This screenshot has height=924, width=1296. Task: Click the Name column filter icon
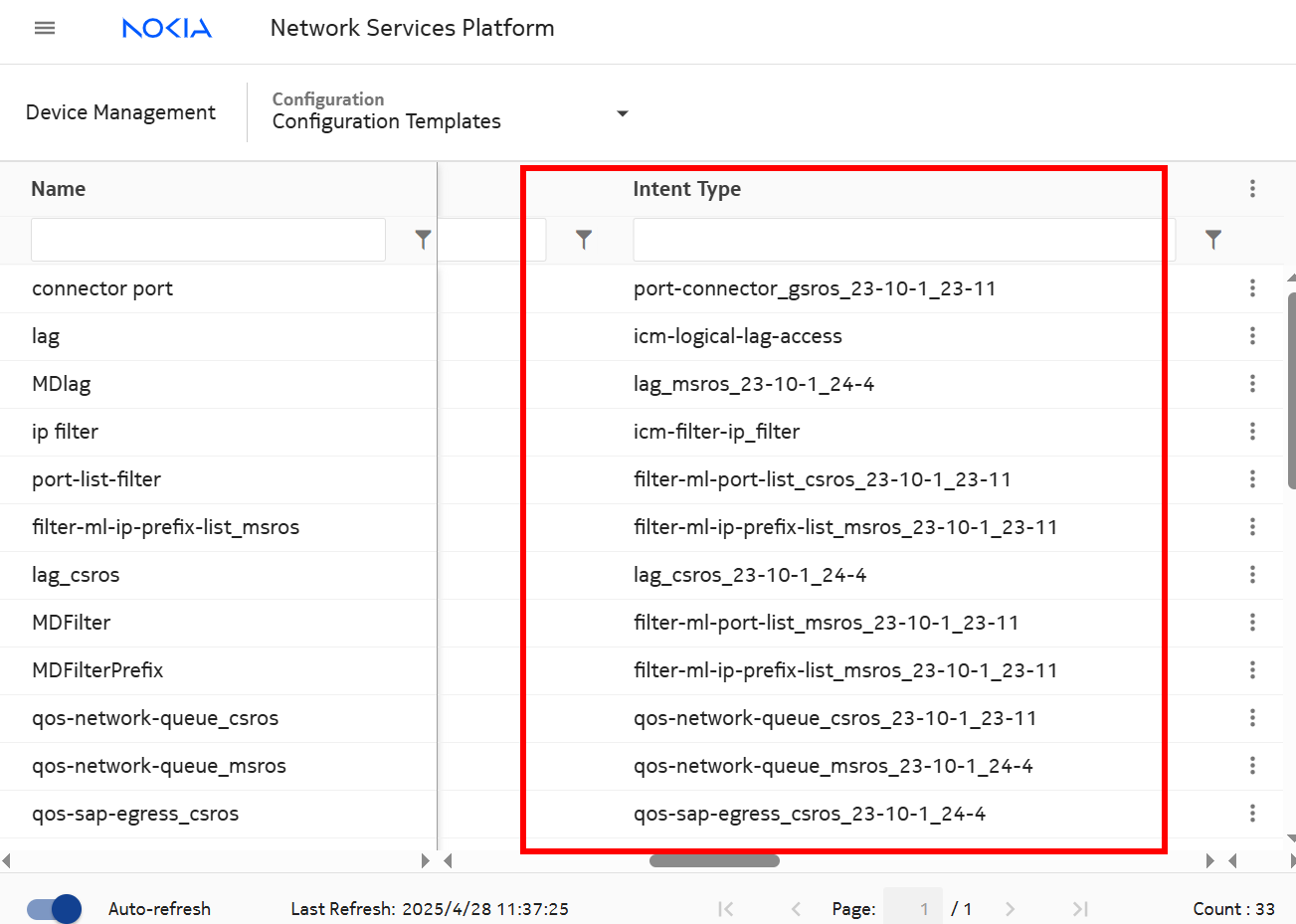(423, 240)
